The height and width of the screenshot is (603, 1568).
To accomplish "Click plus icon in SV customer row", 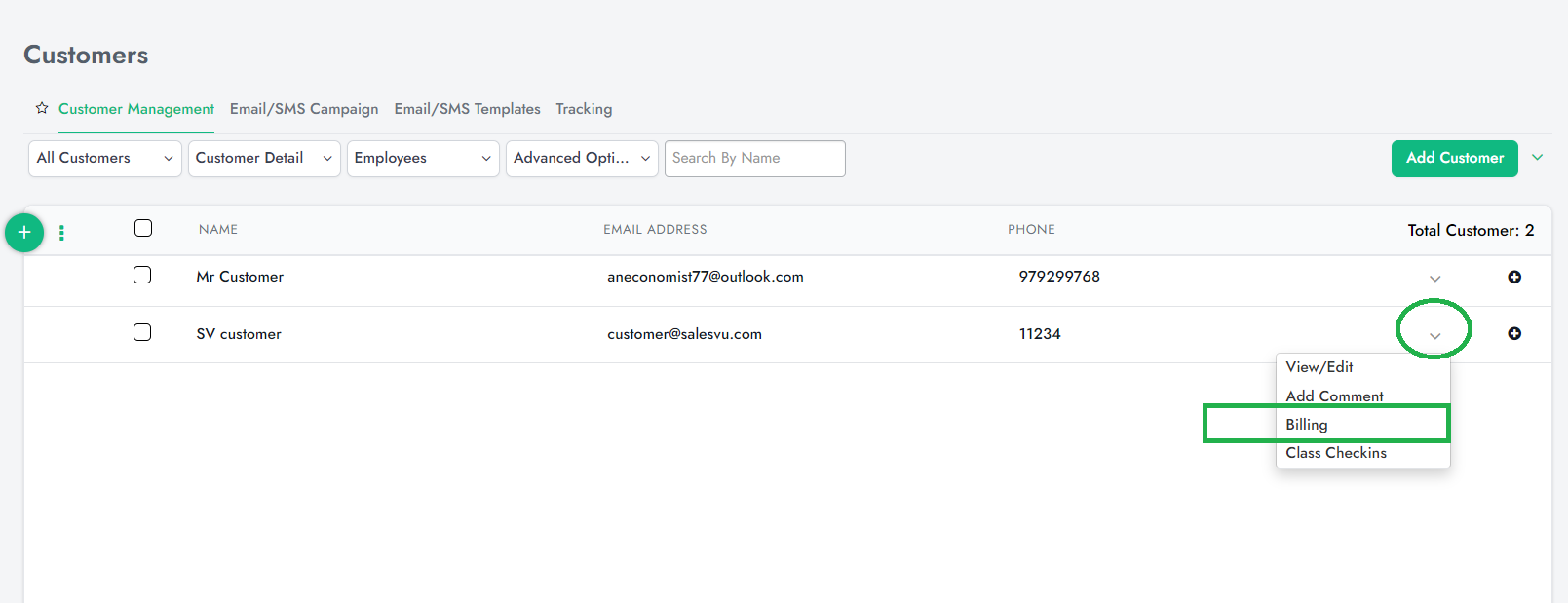I will 1514,333.
